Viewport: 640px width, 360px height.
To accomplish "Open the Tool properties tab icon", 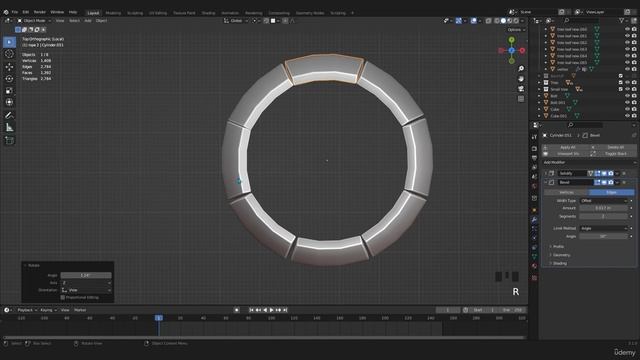I will click(x=534, y=137).
